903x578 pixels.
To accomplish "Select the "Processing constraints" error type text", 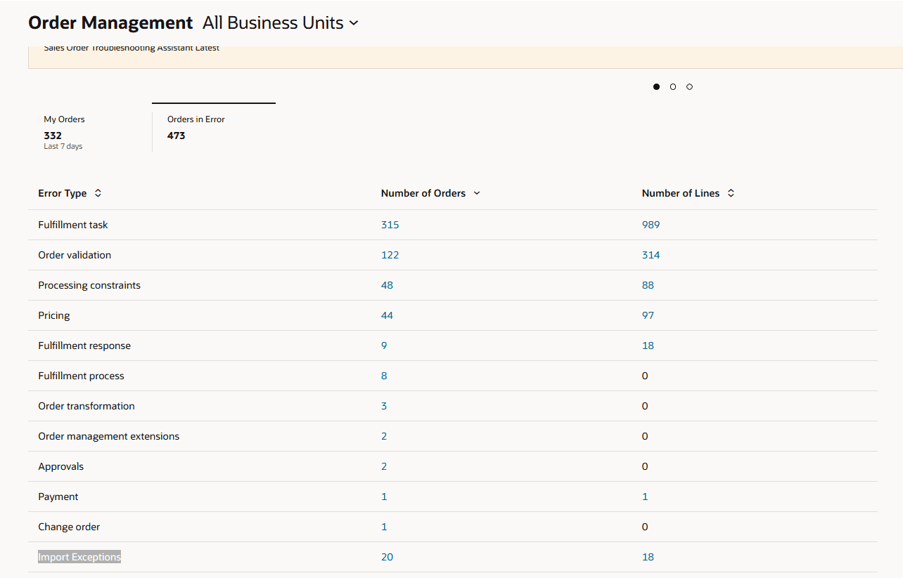I will tap(89, 286).
